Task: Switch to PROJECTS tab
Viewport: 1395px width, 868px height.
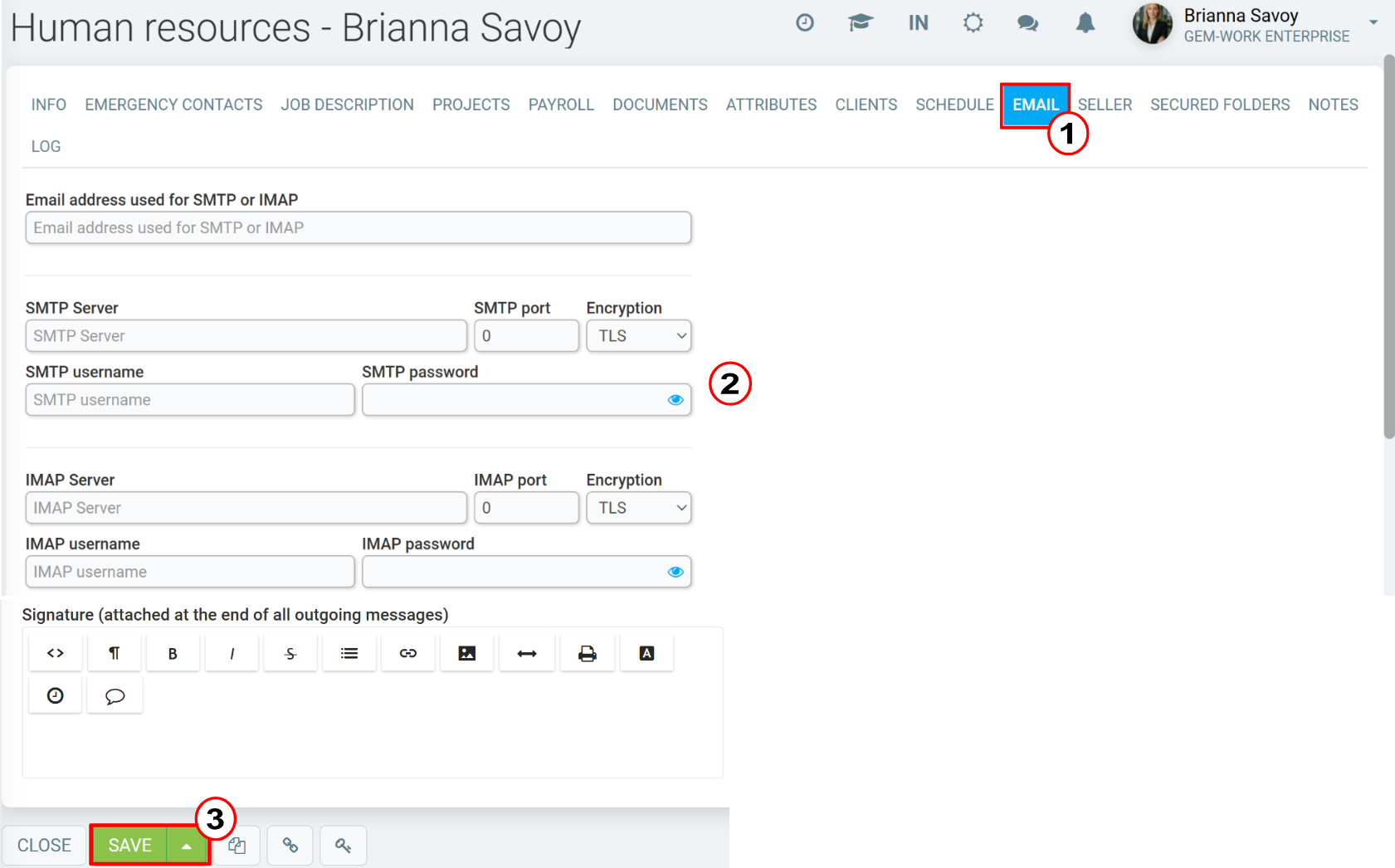Action: click(471, 105)
